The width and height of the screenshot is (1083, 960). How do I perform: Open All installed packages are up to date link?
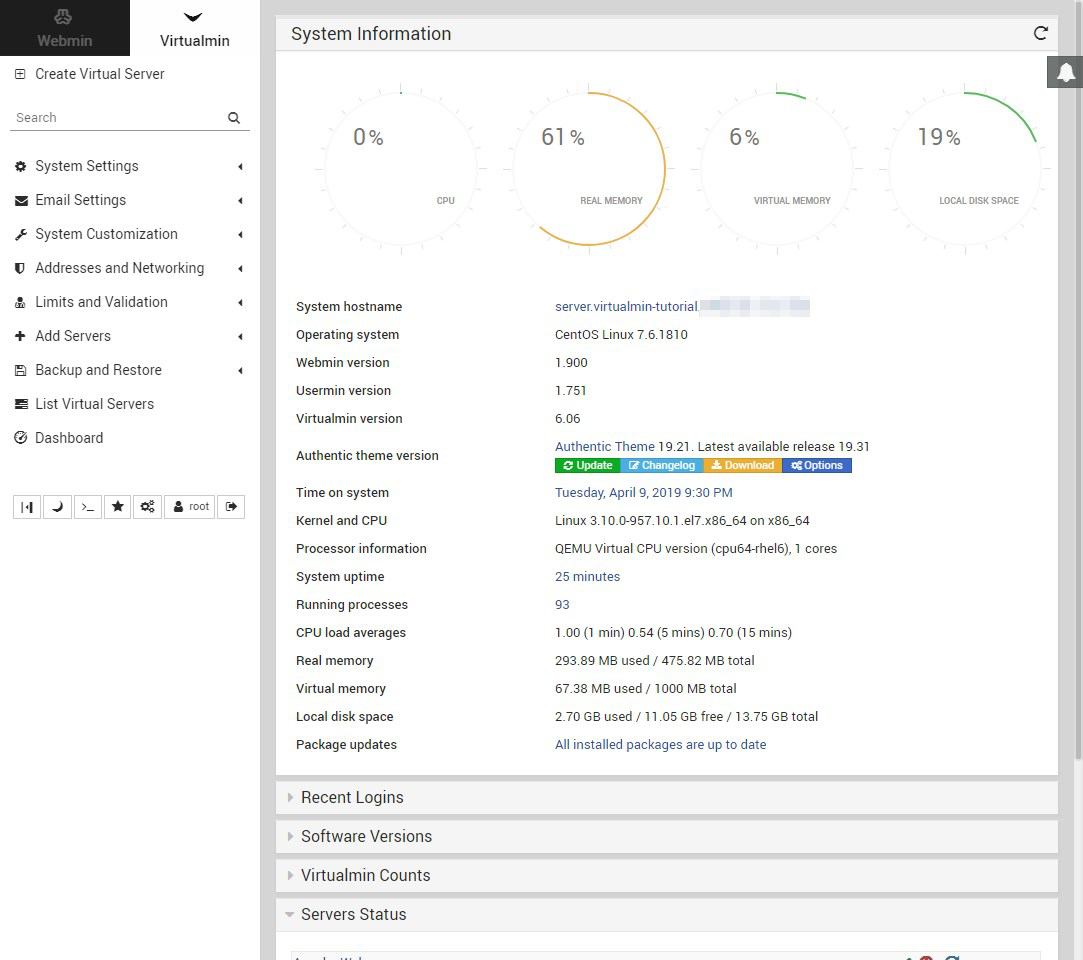point(660,745)
